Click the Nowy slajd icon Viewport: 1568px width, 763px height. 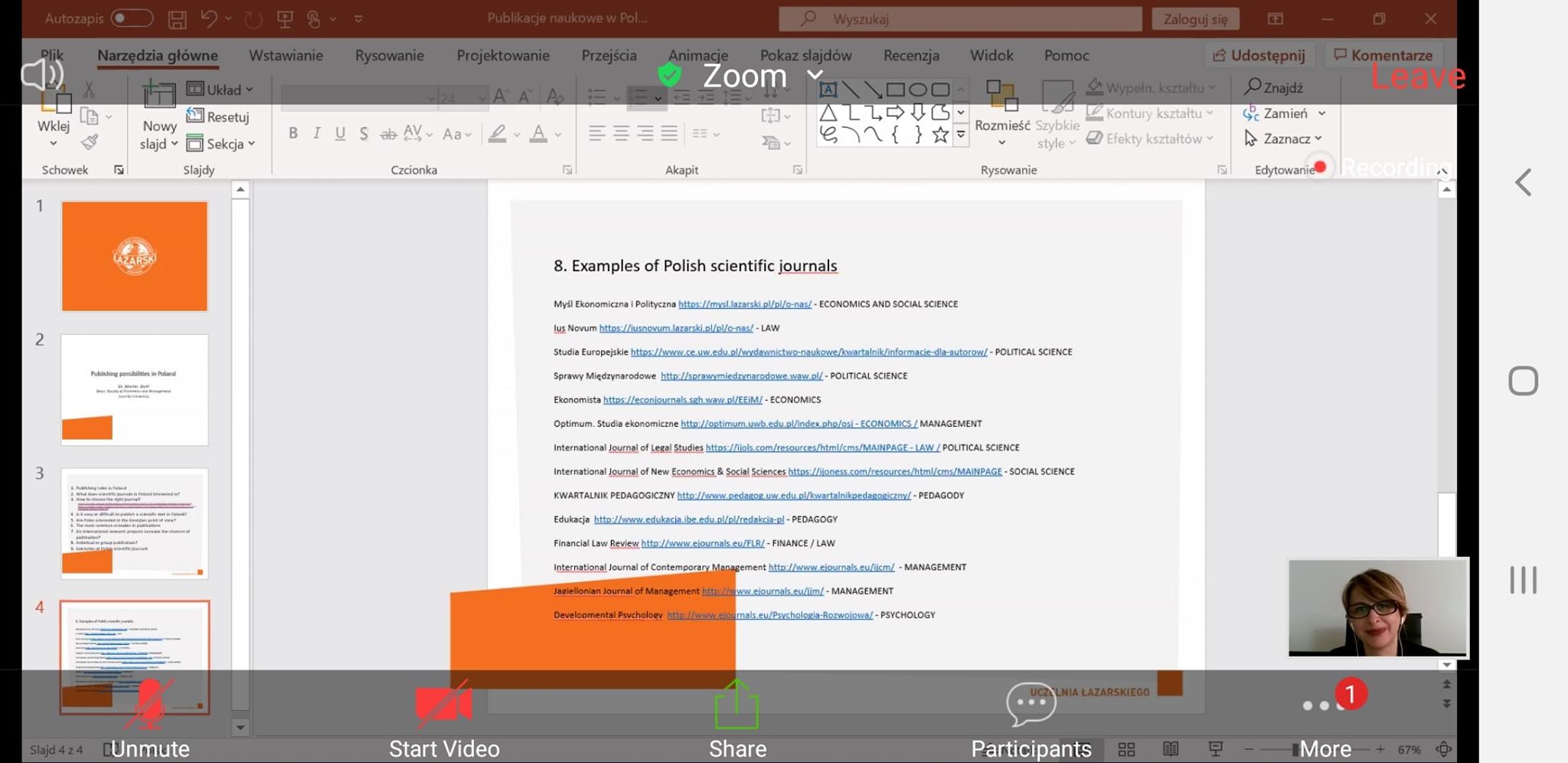click(x=158, y=93)
